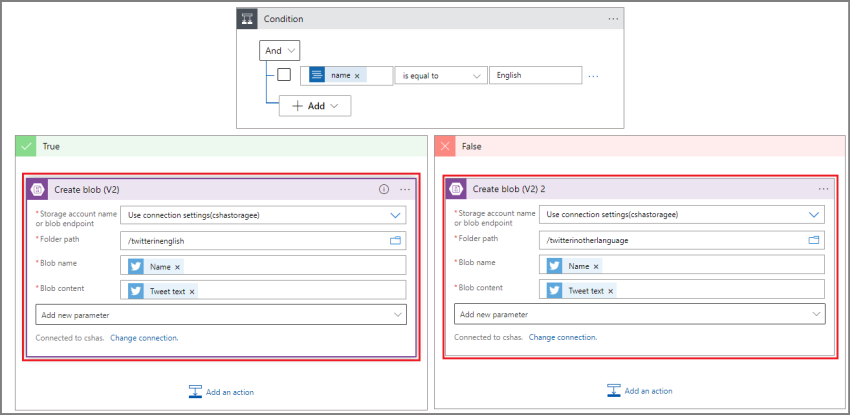Click the Condition card title

pyautogui.click(x=284, y=19)
